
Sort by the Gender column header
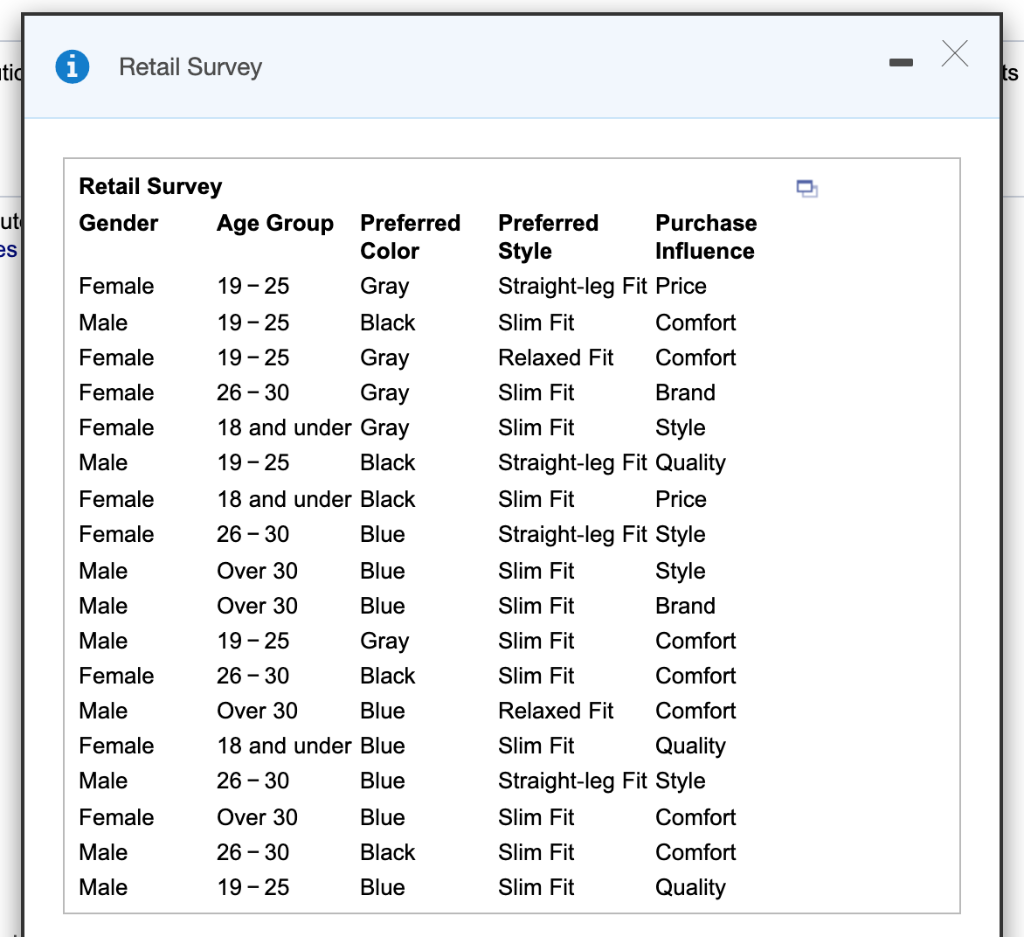[117, 223]
